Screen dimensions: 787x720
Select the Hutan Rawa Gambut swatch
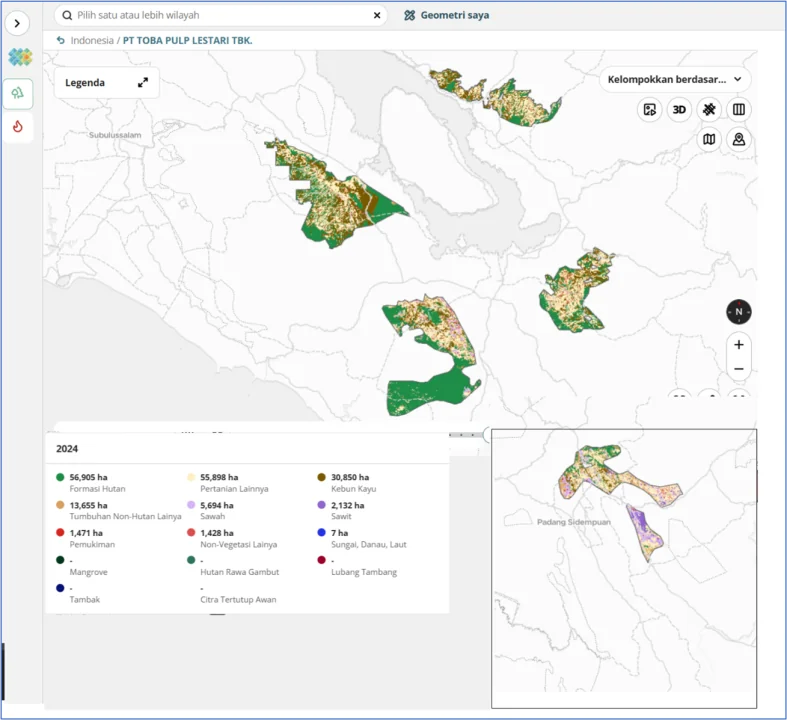point(191,560)
